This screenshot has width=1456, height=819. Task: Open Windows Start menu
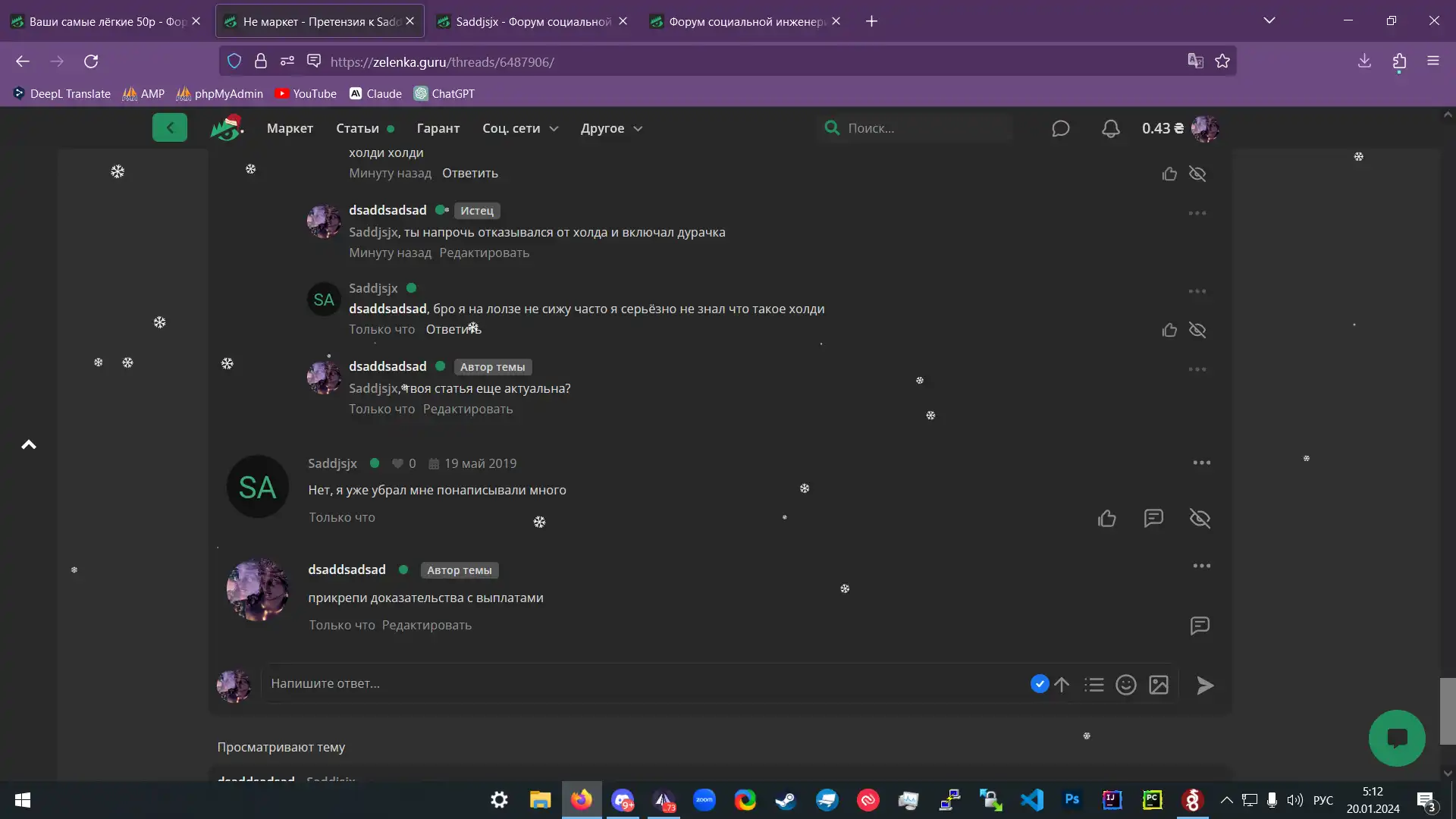click(22, 800)
